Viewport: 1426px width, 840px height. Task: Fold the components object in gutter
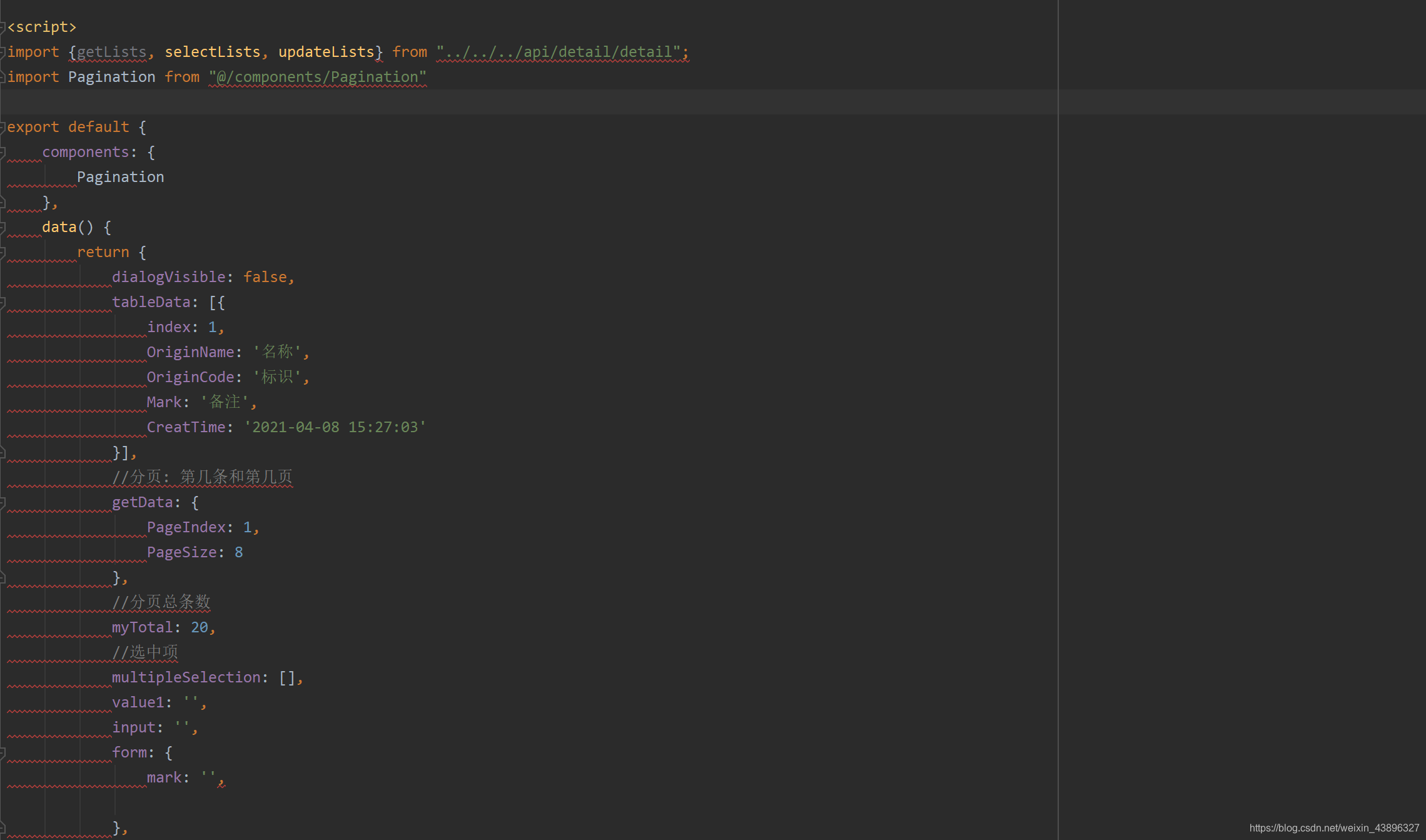(x=3, y=152)
